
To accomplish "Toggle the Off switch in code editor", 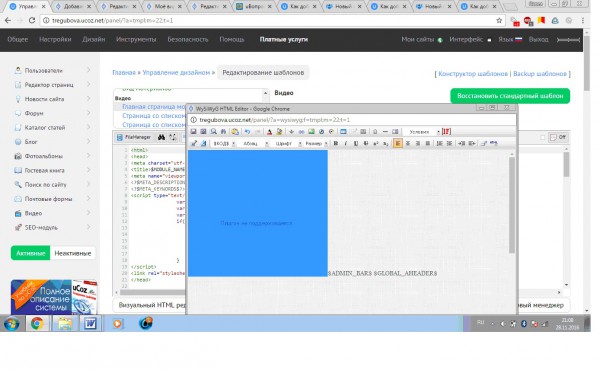I will [x=558, y=137].
